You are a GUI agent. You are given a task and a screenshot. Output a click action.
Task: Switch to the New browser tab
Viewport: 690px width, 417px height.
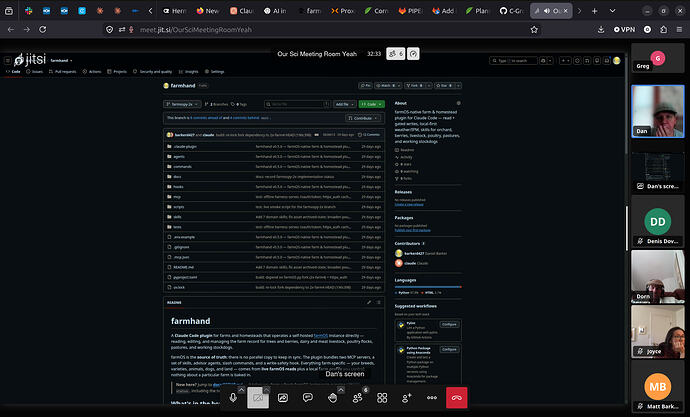tap(208, 11)
